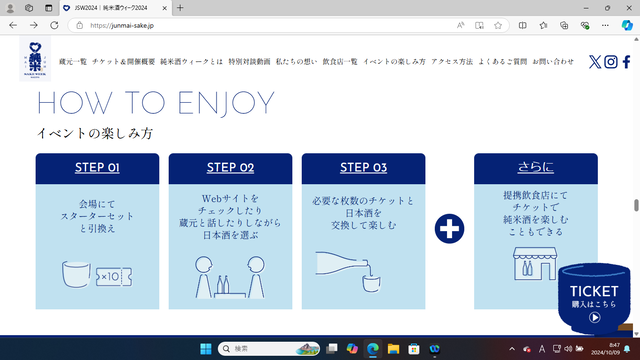Open Copilot app on the taskbar
Image resolution: width=640 pixels, height=360 pixels.
352,349
